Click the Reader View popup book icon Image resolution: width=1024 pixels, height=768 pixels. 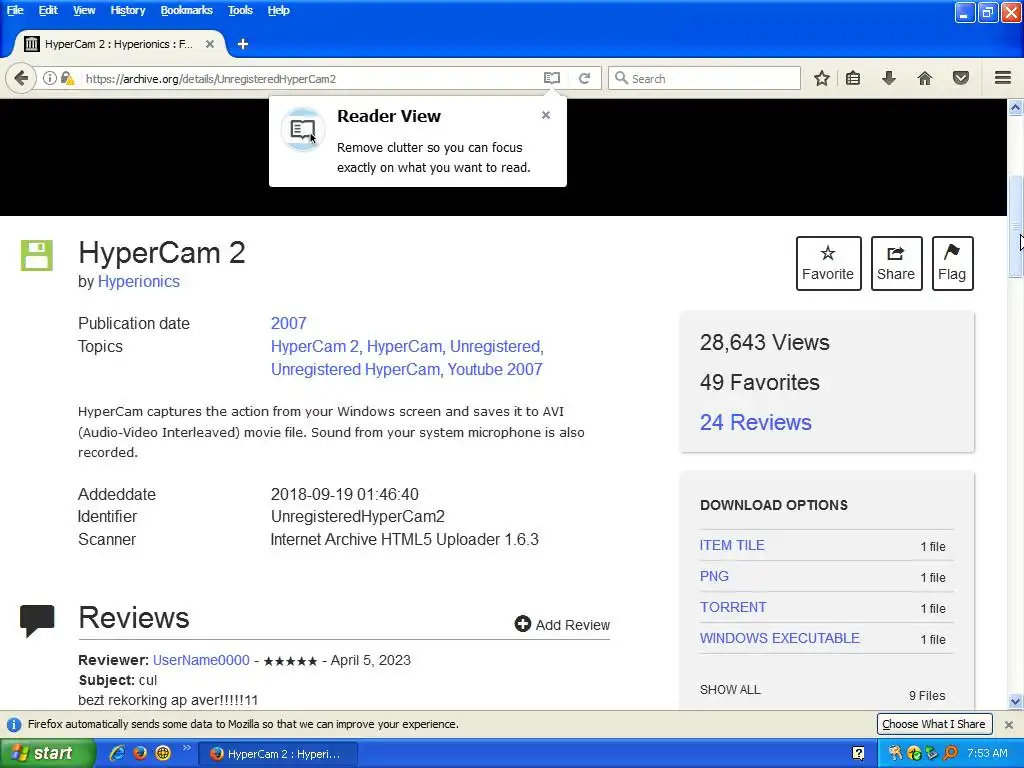pos(302,129)
